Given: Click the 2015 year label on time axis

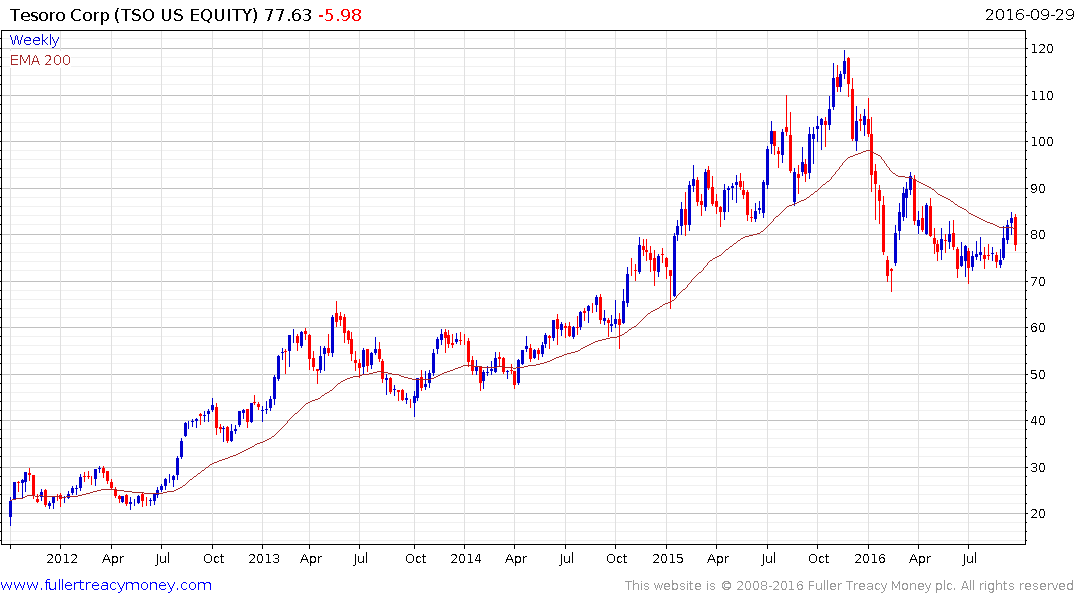Looking at the screenshot, I should pos(668,559).
